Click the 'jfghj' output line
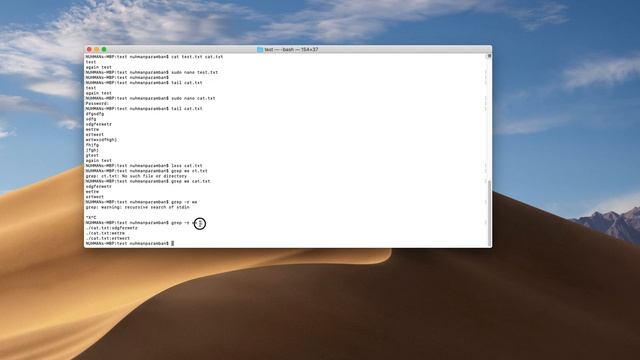This screenshot has width=640, height=360. pyautogui.click(x=92, y=150)
